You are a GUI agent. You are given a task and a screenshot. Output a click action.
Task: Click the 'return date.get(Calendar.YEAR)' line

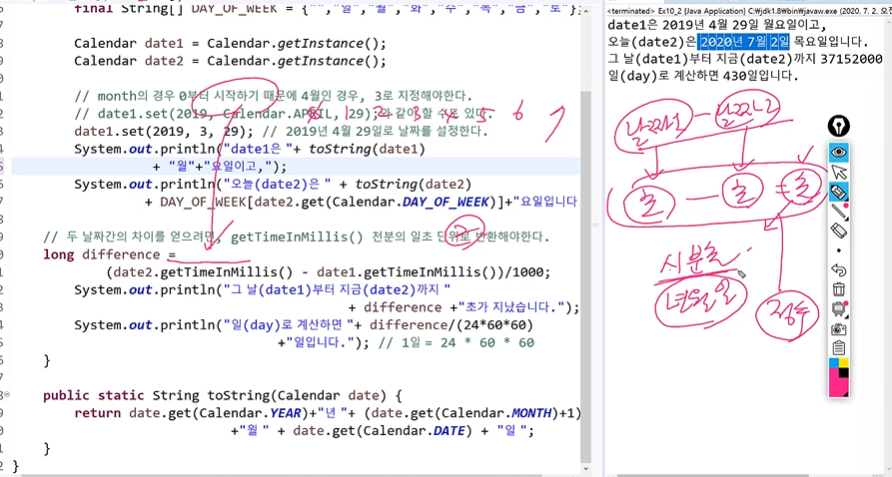[328, 413]
